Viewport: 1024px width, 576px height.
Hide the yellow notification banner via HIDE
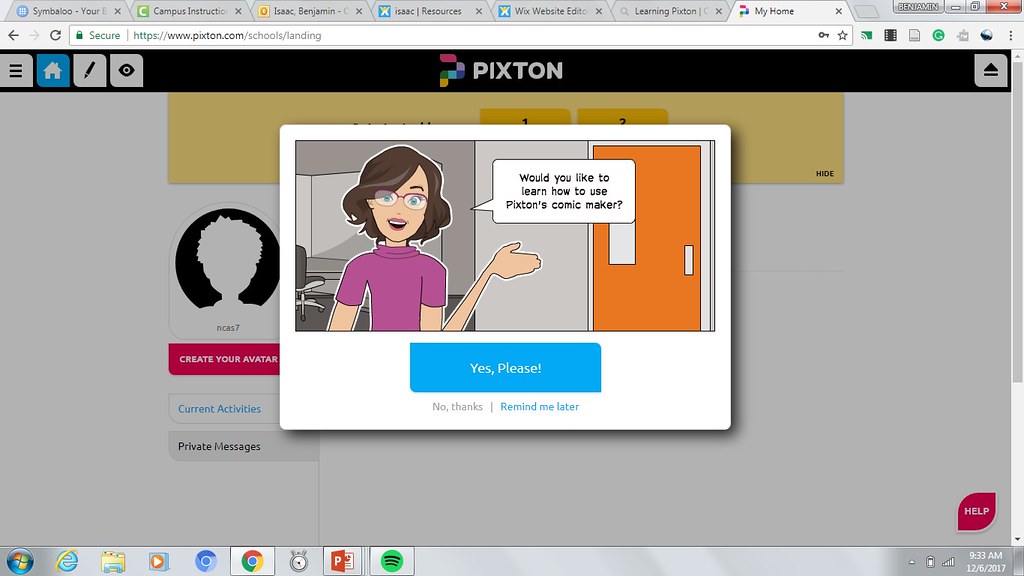click(x=824, y=173)
